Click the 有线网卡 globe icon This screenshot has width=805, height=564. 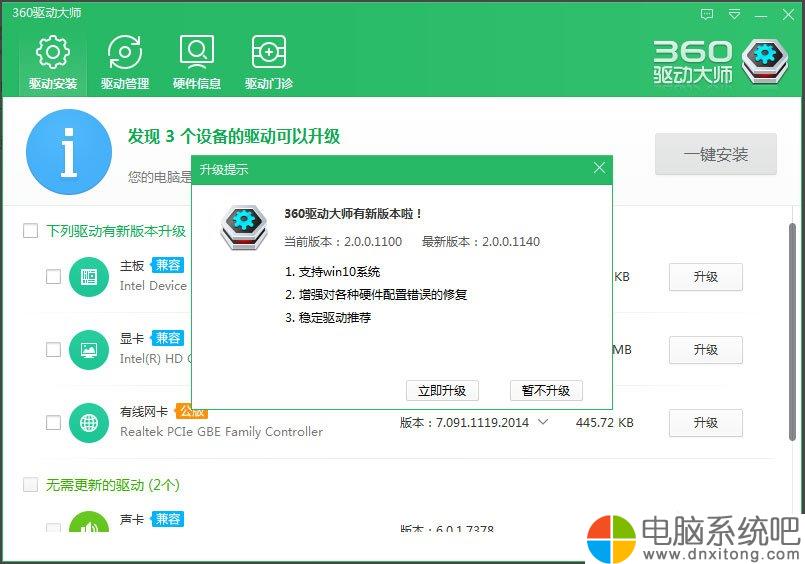89,423
